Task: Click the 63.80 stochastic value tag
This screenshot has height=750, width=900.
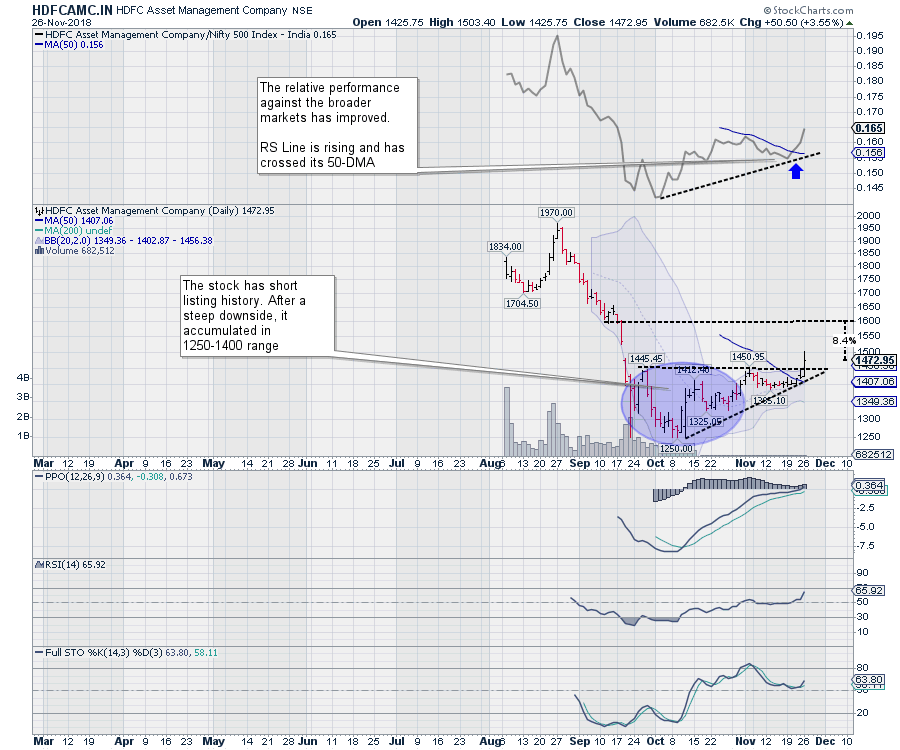Action: point(869,681)
